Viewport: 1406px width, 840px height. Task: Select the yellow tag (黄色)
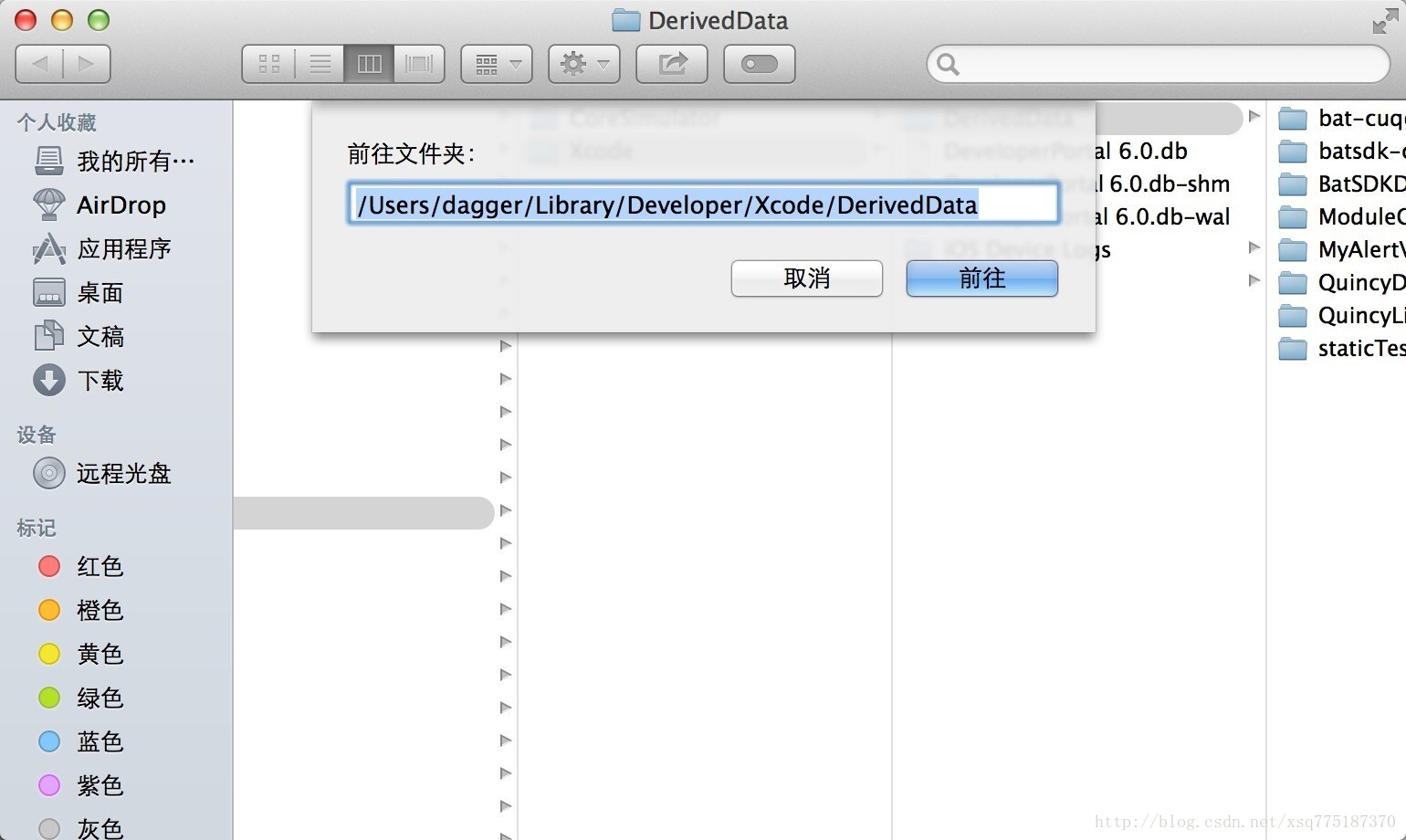(x=80, y=655)
